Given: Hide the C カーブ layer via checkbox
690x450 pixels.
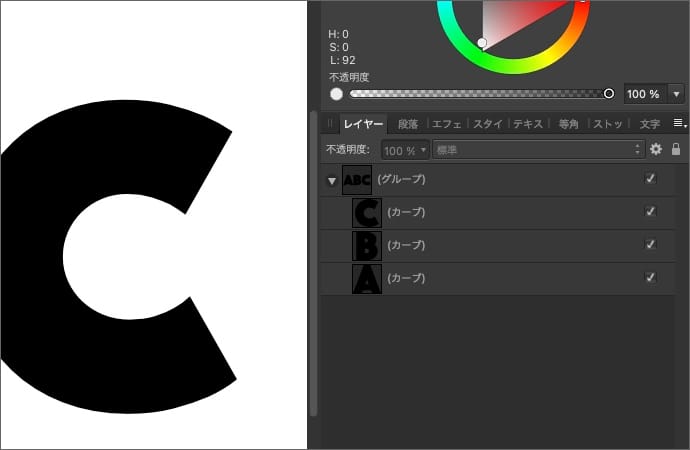Looking at the screenshot, I should pyautogui.click(x=651, y=212).
